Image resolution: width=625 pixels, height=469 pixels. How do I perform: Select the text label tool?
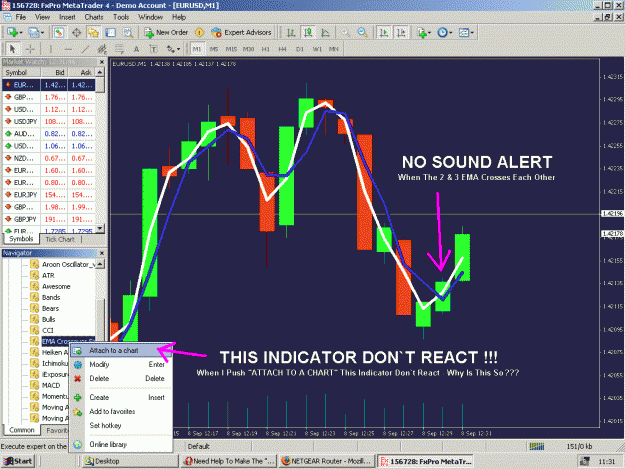[153, 49]
